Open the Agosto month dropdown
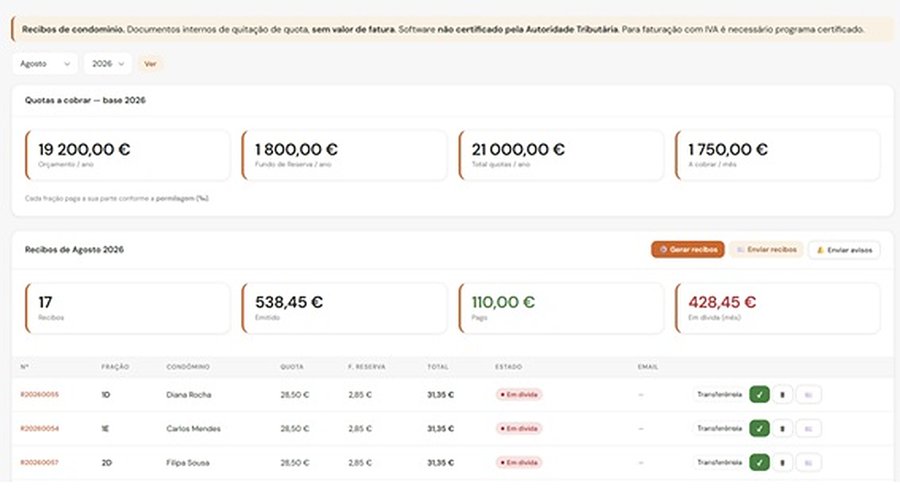The width and height of the screenshot is (900, 490). tap(45, 64)
